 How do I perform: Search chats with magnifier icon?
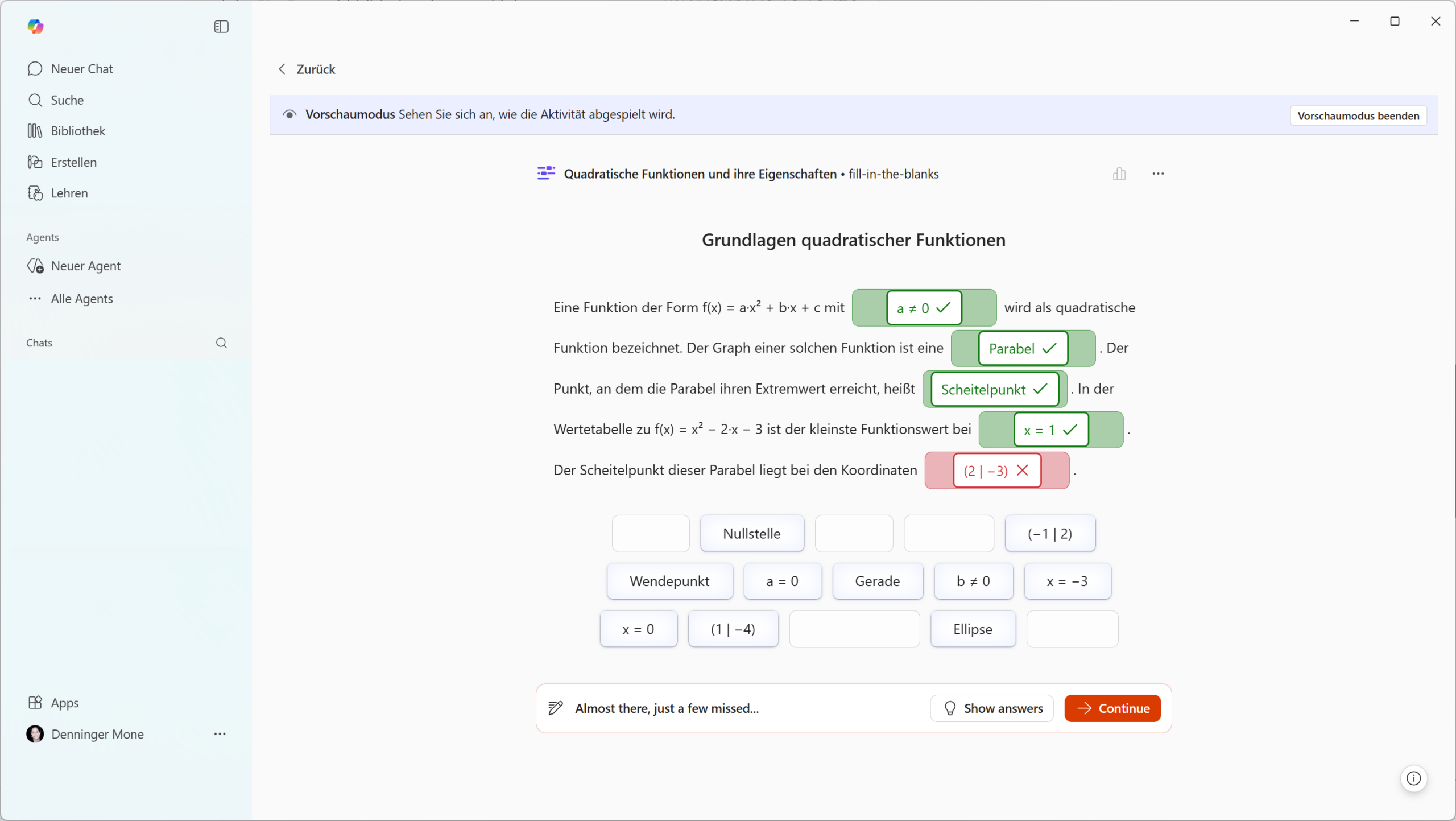pos(221,343)
